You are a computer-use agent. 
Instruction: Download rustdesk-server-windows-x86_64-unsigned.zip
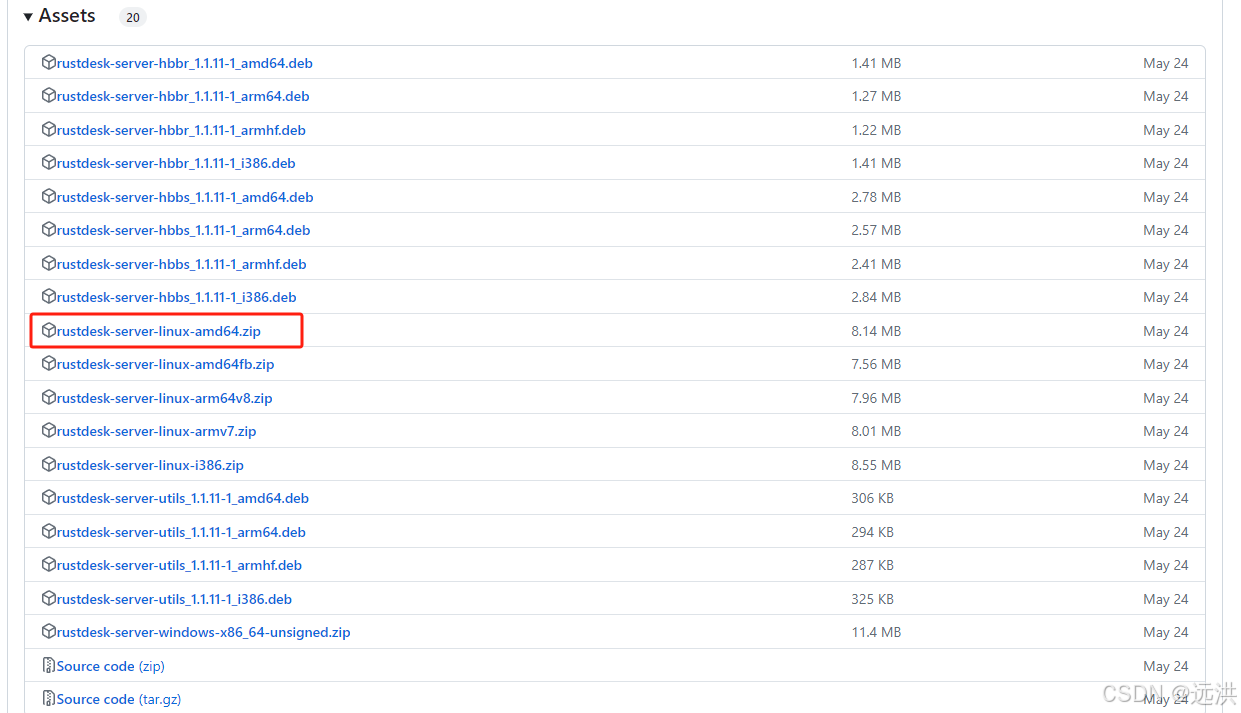tap(204, 633)
